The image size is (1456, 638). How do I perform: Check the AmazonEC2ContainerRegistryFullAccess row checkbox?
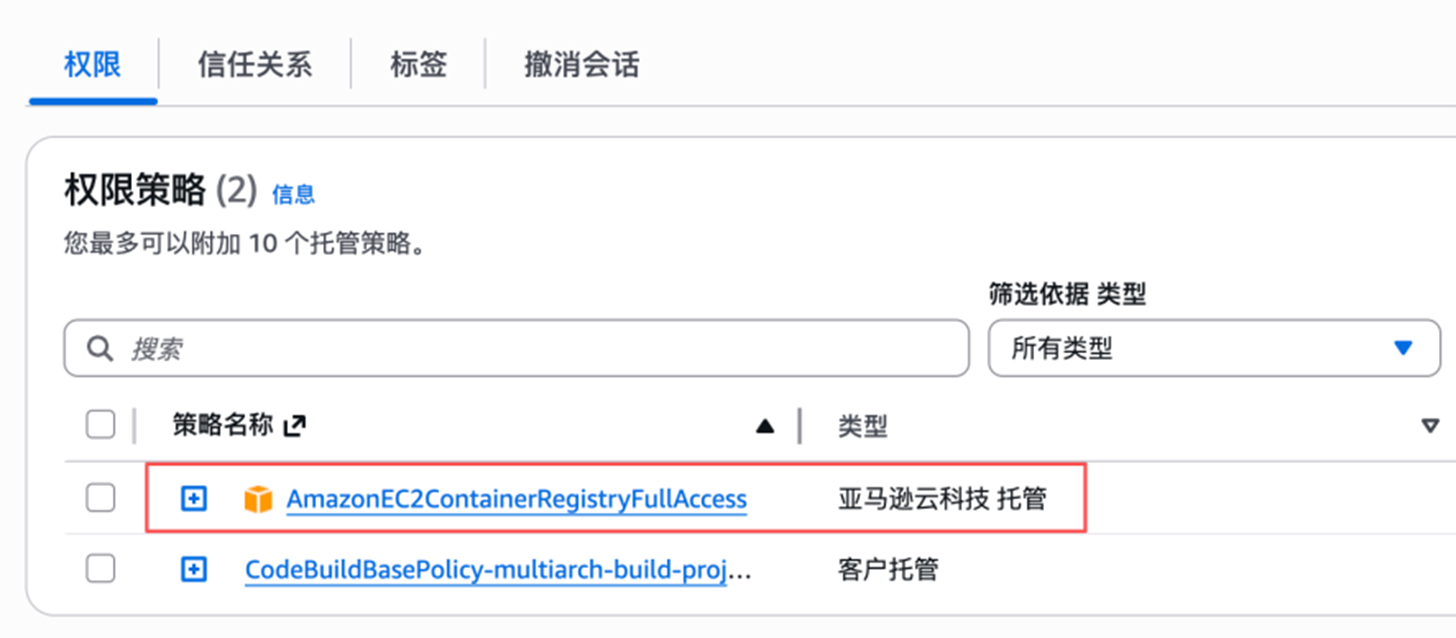(100, 497)
